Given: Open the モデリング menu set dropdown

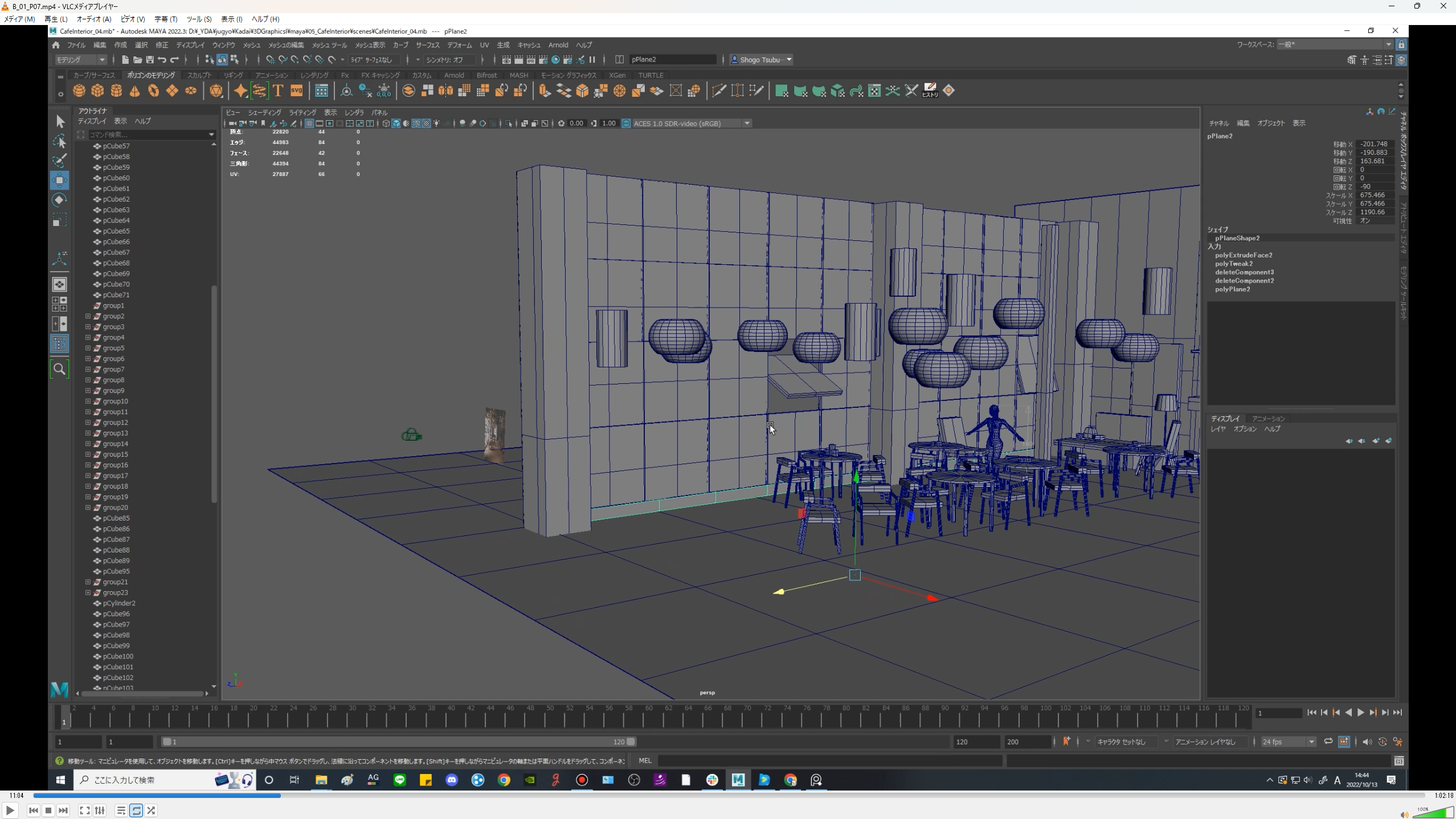Looking at the screenshot, I should click(81, 60).
